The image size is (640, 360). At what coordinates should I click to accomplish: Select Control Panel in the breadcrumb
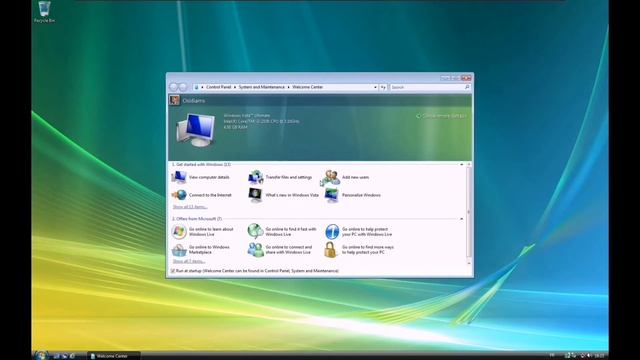point(218,87)
